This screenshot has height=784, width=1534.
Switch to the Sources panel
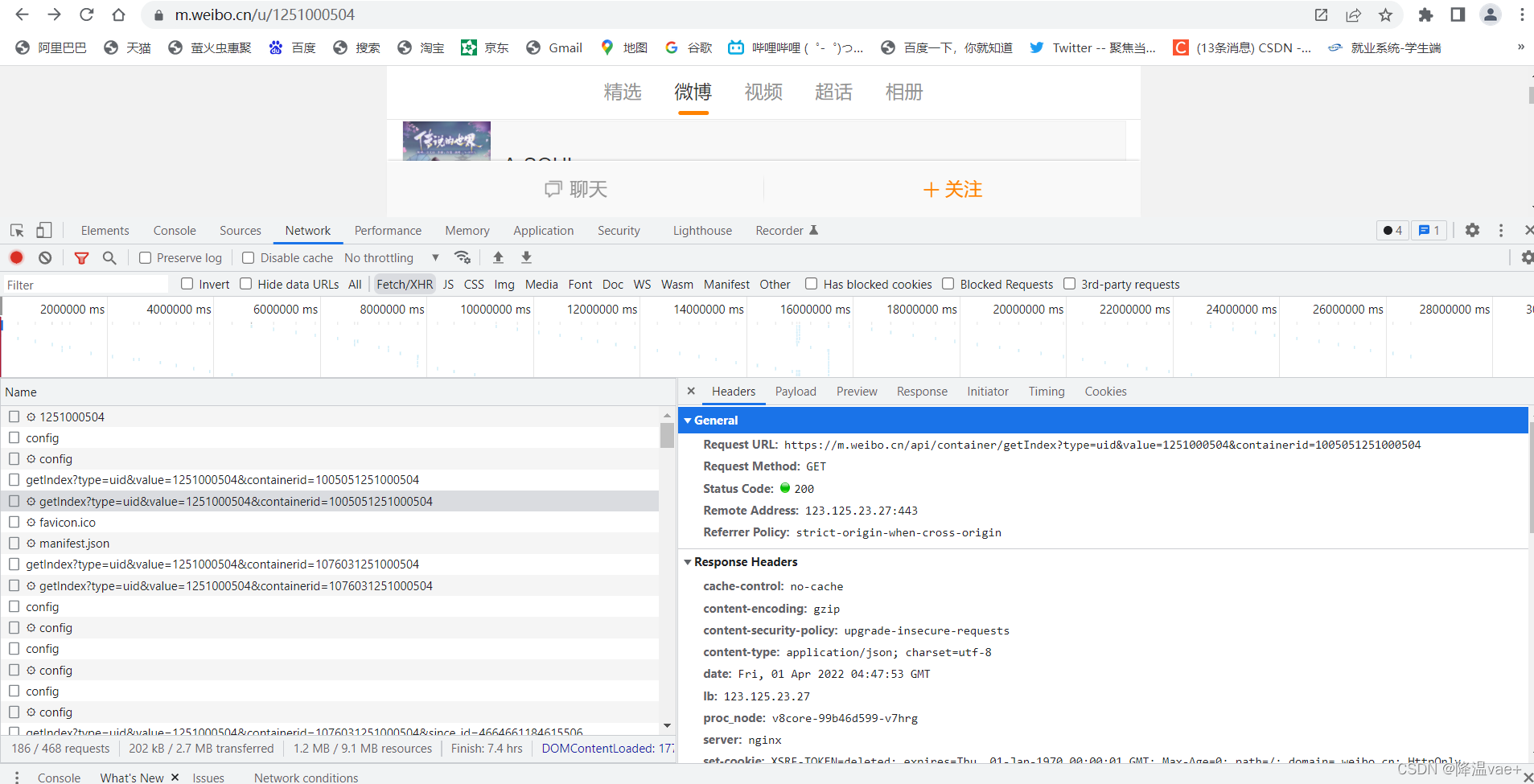pyautogui.click(x=241, y=231)
